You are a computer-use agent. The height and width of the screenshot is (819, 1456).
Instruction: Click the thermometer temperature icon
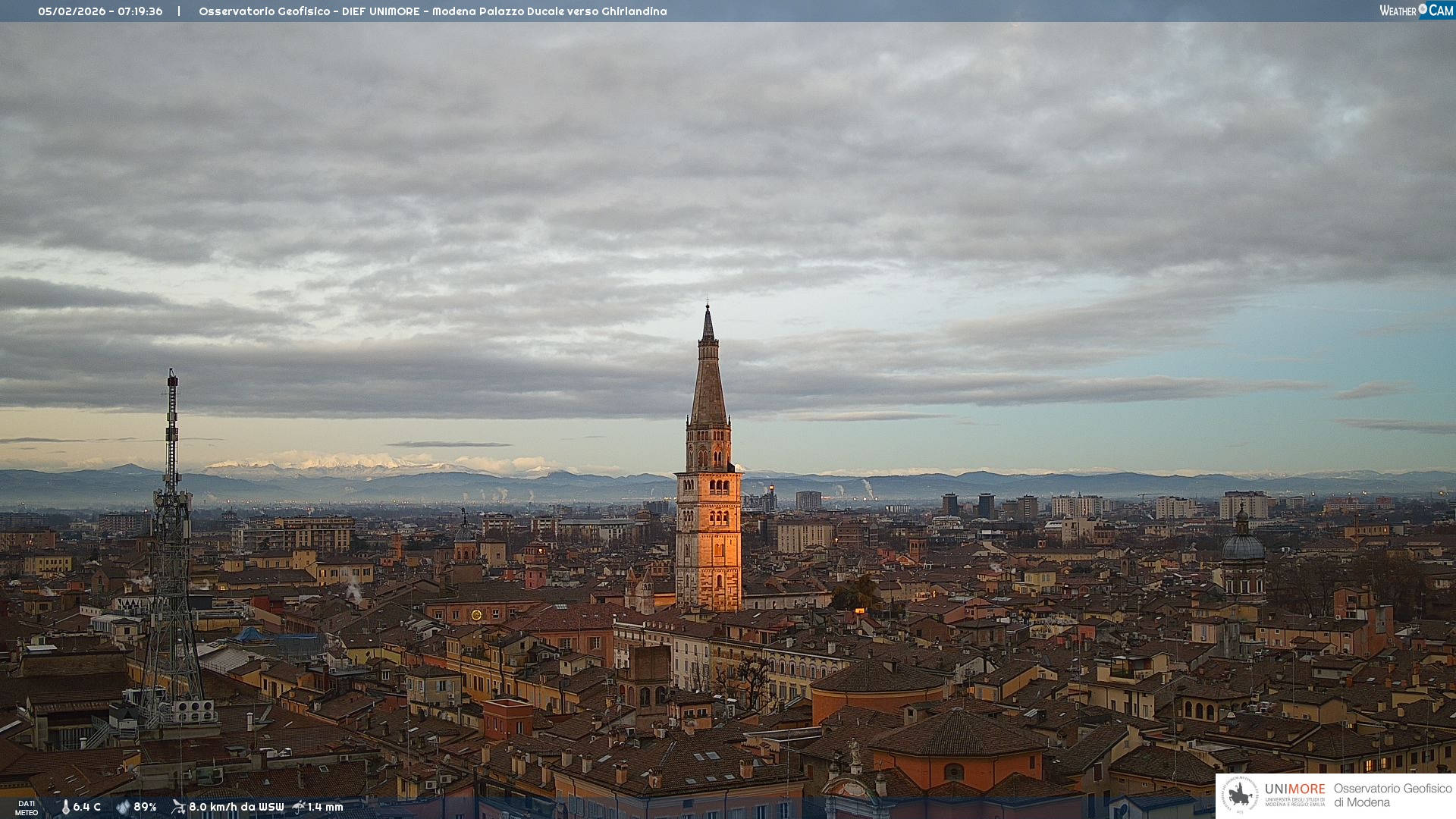pyautogui.click(x=66, y=807)
